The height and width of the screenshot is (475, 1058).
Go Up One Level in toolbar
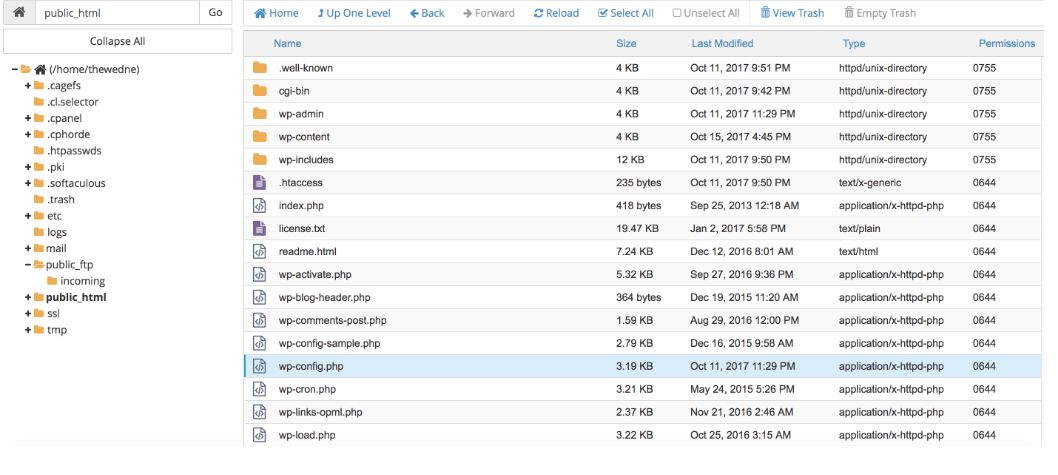353,13
